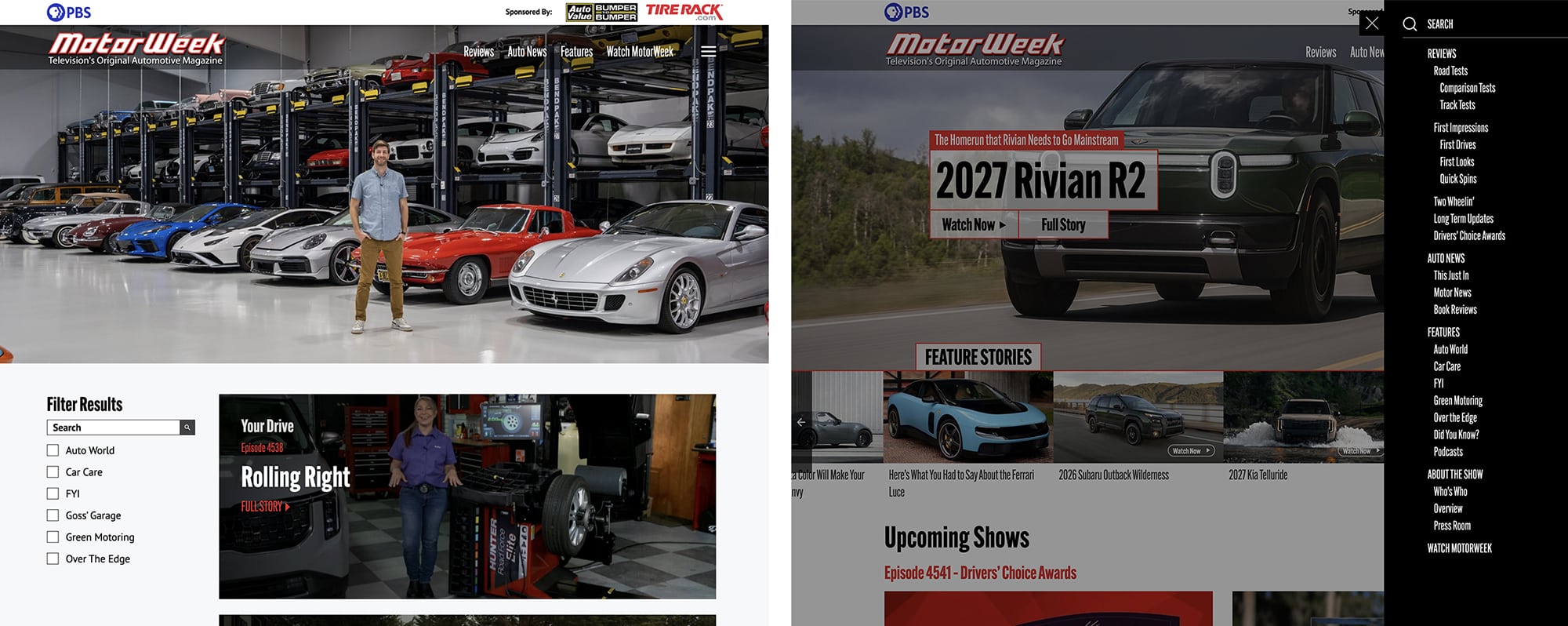Click the 2027 Rivian R2 headline
This screenshot has width=1568, height=626.
click(1041, 180)
